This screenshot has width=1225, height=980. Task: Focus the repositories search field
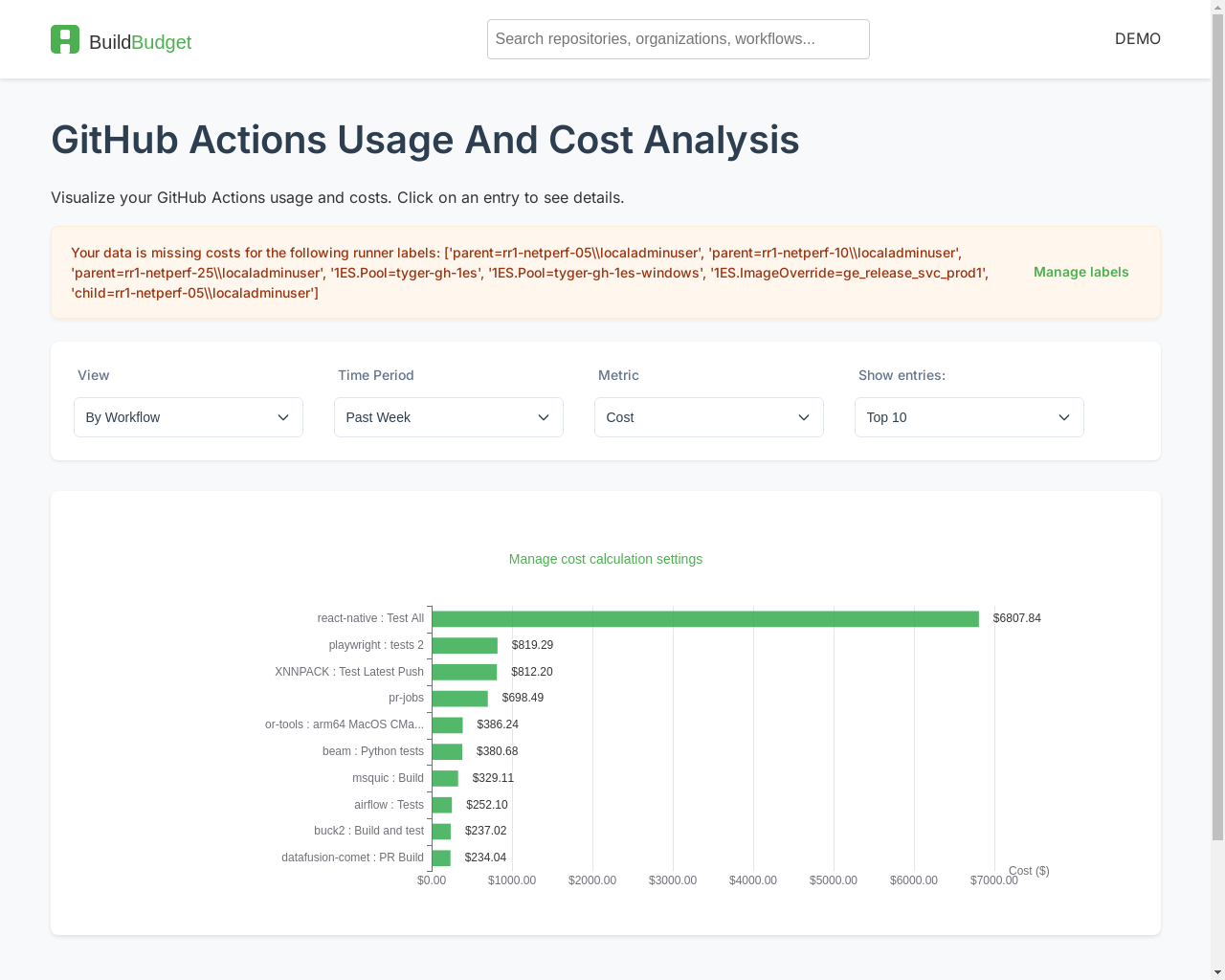[678, 39]
